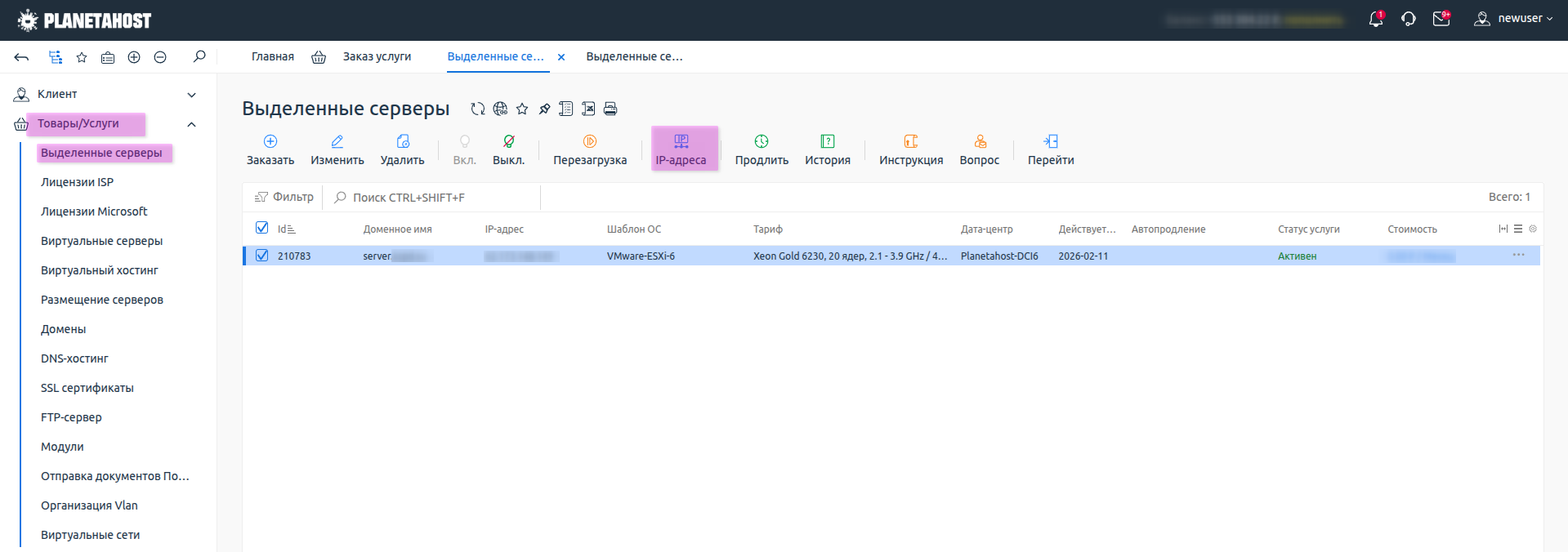Open Виртуальные серверы in the sidebar

(102, 241)
